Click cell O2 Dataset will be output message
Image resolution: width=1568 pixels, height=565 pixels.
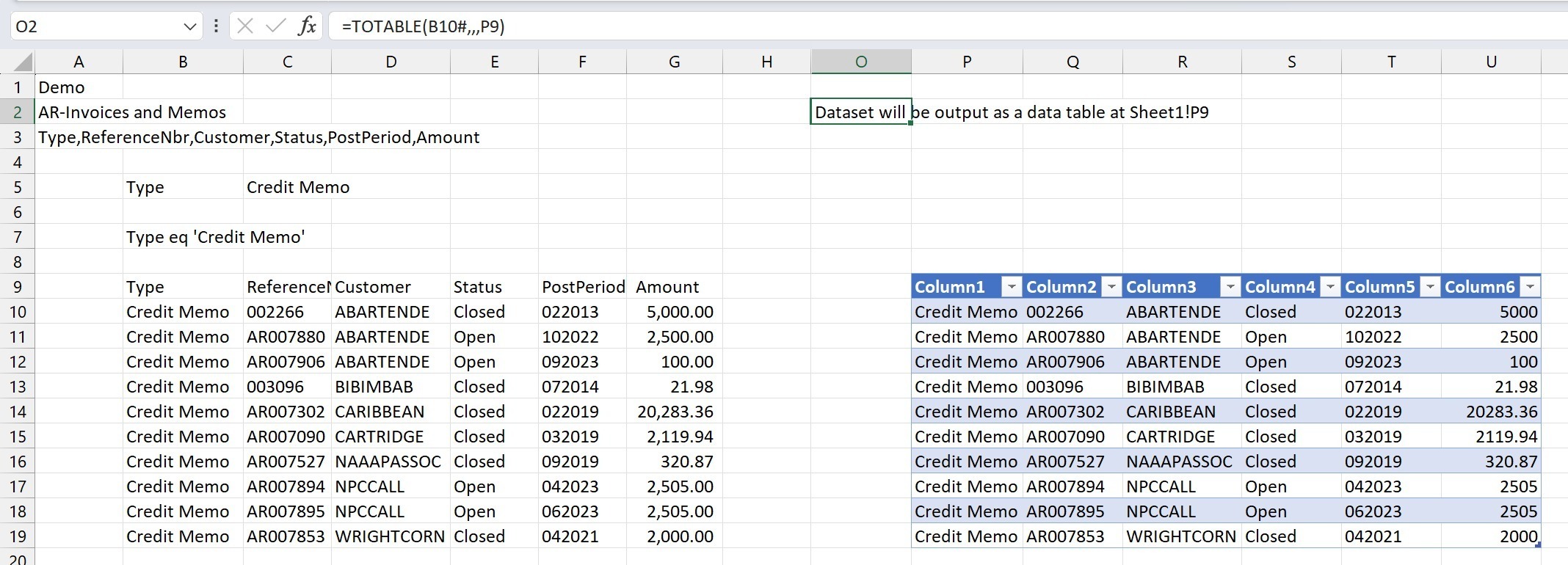861,112
